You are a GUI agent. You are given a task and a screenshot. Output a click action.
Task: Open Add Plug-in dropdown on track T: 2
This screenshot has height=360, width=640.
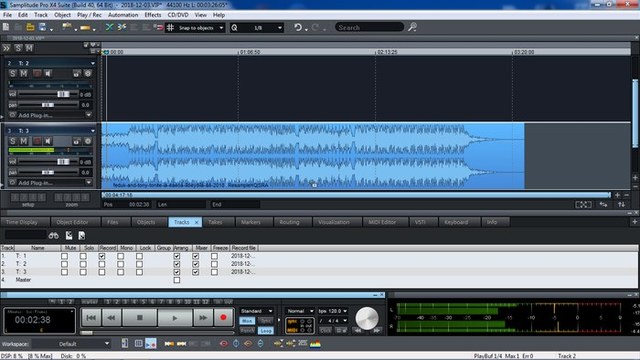89,115
